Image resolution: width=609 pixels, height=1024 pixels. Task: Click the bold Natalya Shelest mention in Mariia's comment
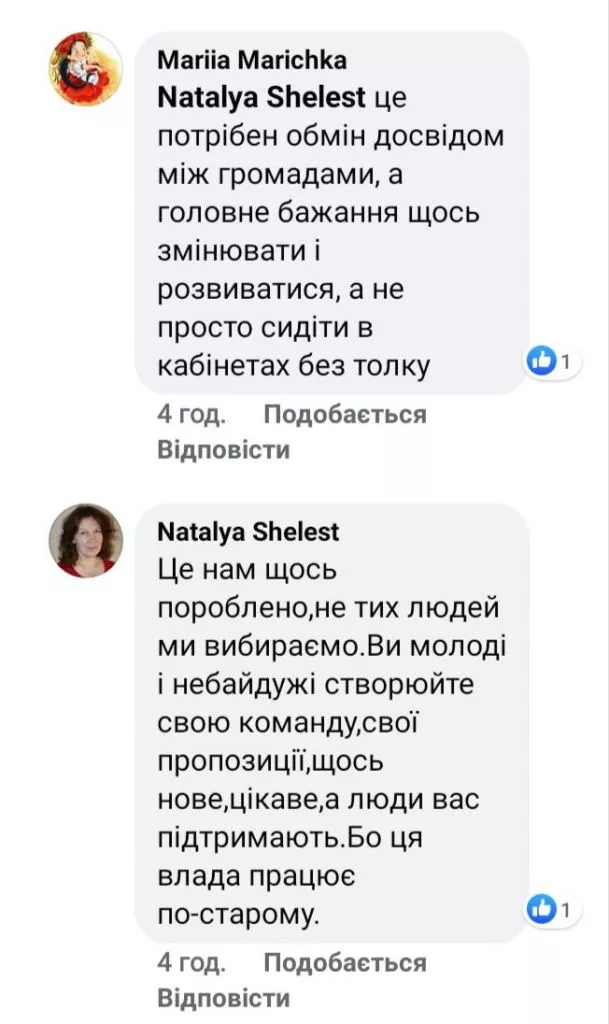pyautogui.click(x=262, y=98)
